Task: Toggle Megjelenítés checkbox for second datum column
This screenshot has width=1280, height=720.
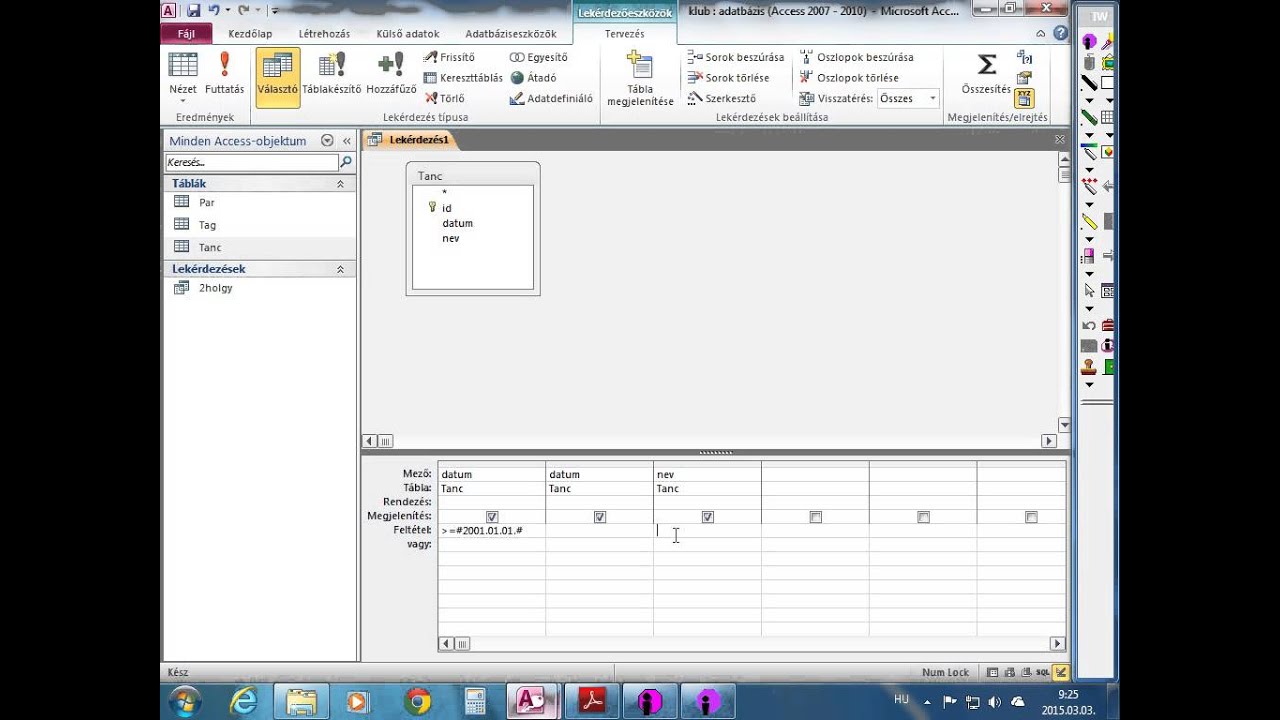Action: tap(600, 517)
